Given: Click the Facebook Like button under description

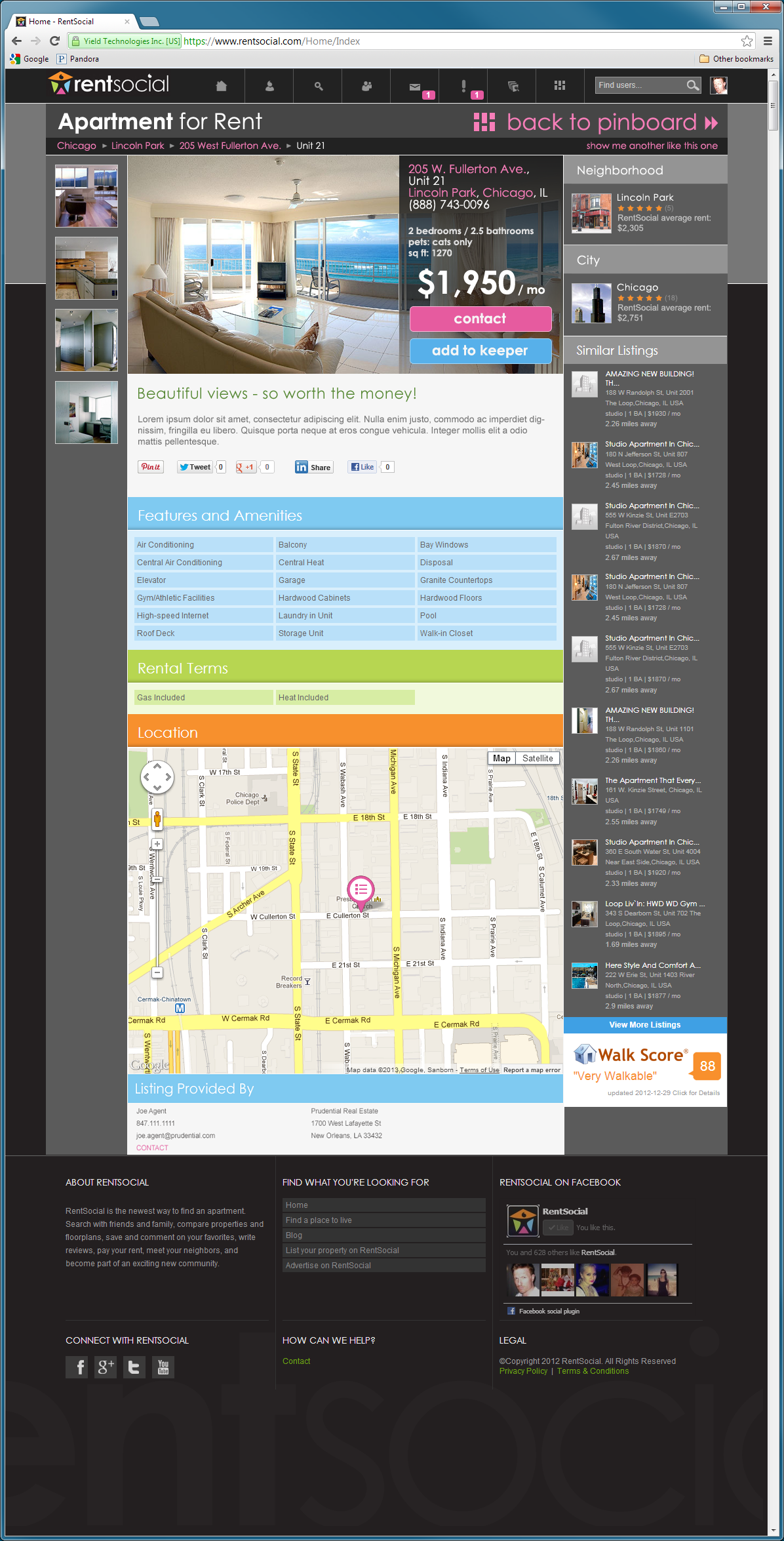Looking at the screenshot, I should pos(362,467).
